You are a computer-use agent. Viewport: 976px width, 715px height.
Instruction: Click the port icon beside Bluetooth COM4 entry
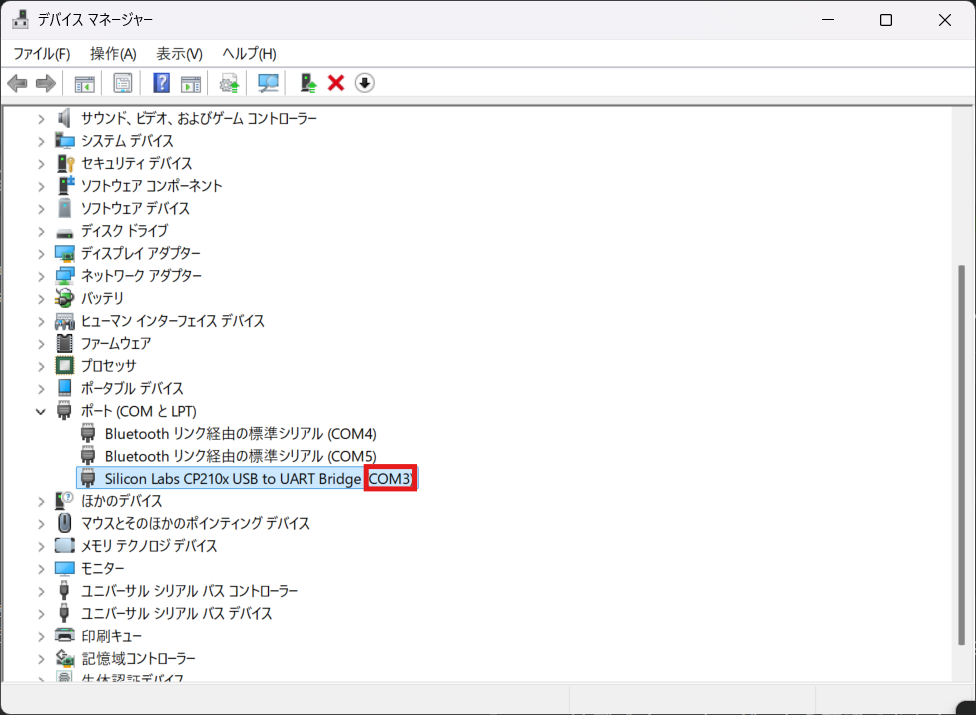88,433
